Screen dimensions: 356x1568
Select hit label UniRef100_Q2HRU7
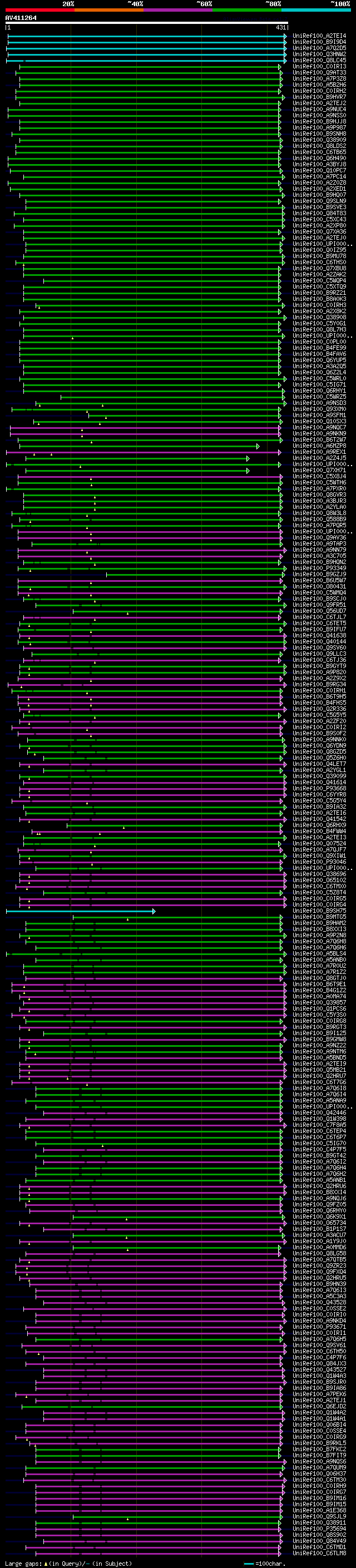[319, 1076]
